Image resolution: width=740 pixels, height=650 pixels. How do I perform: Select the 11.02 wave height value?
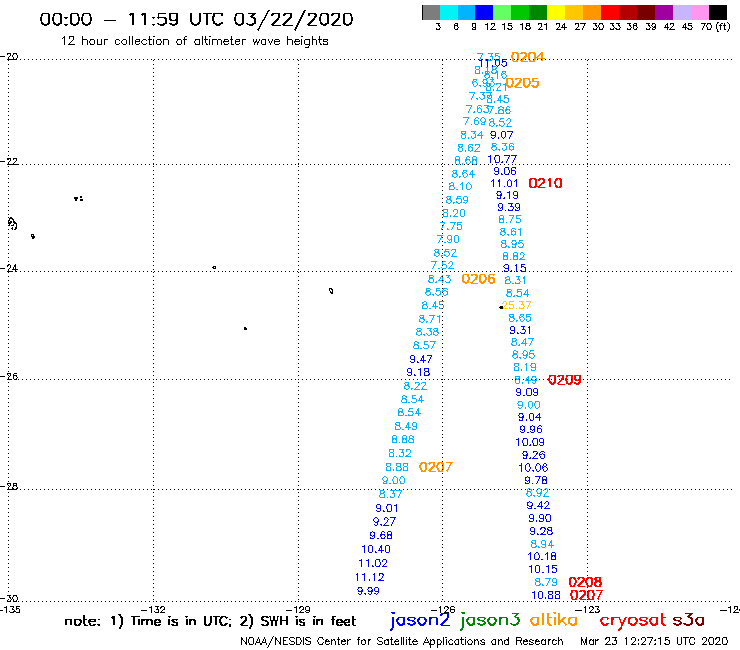pyautogui.click(x=373, y=563)
